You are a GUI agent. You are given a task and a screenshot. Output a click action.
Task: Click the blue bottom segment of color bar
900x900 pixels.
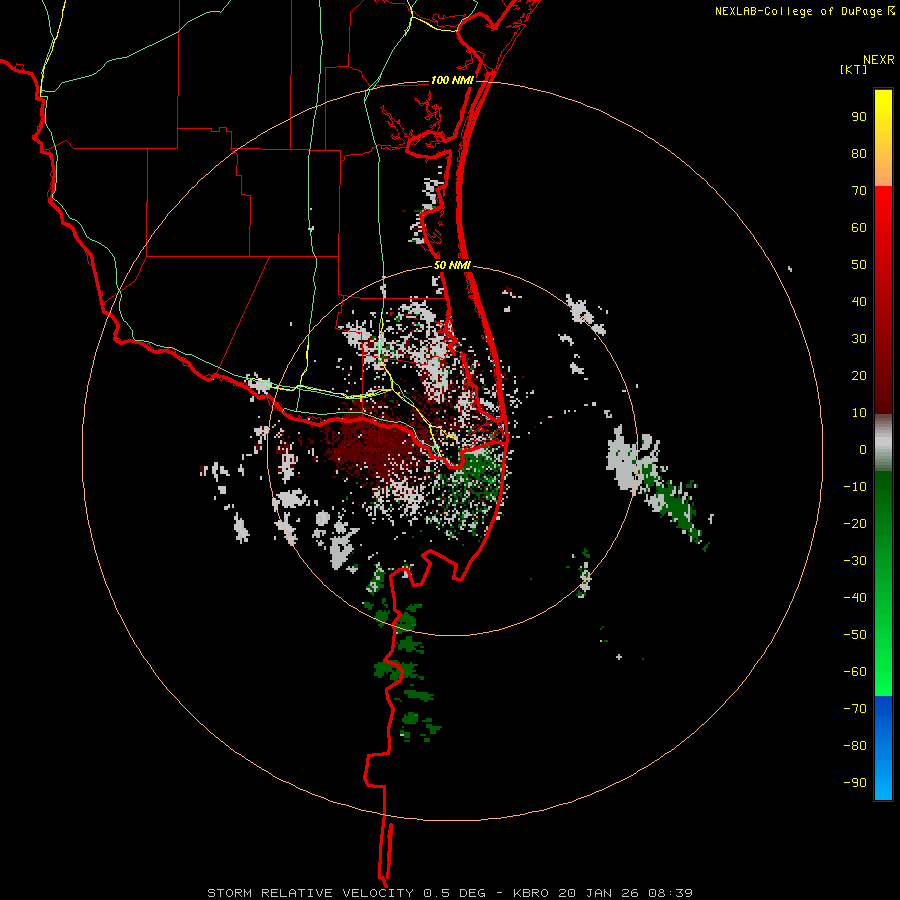click(883, 748)
